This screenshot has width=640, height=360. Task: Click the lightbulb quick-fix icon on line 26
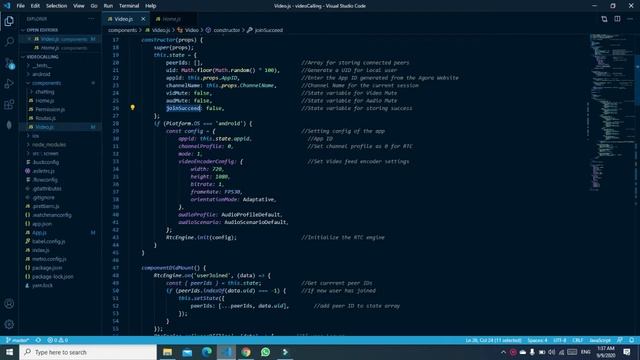point(133,108)
